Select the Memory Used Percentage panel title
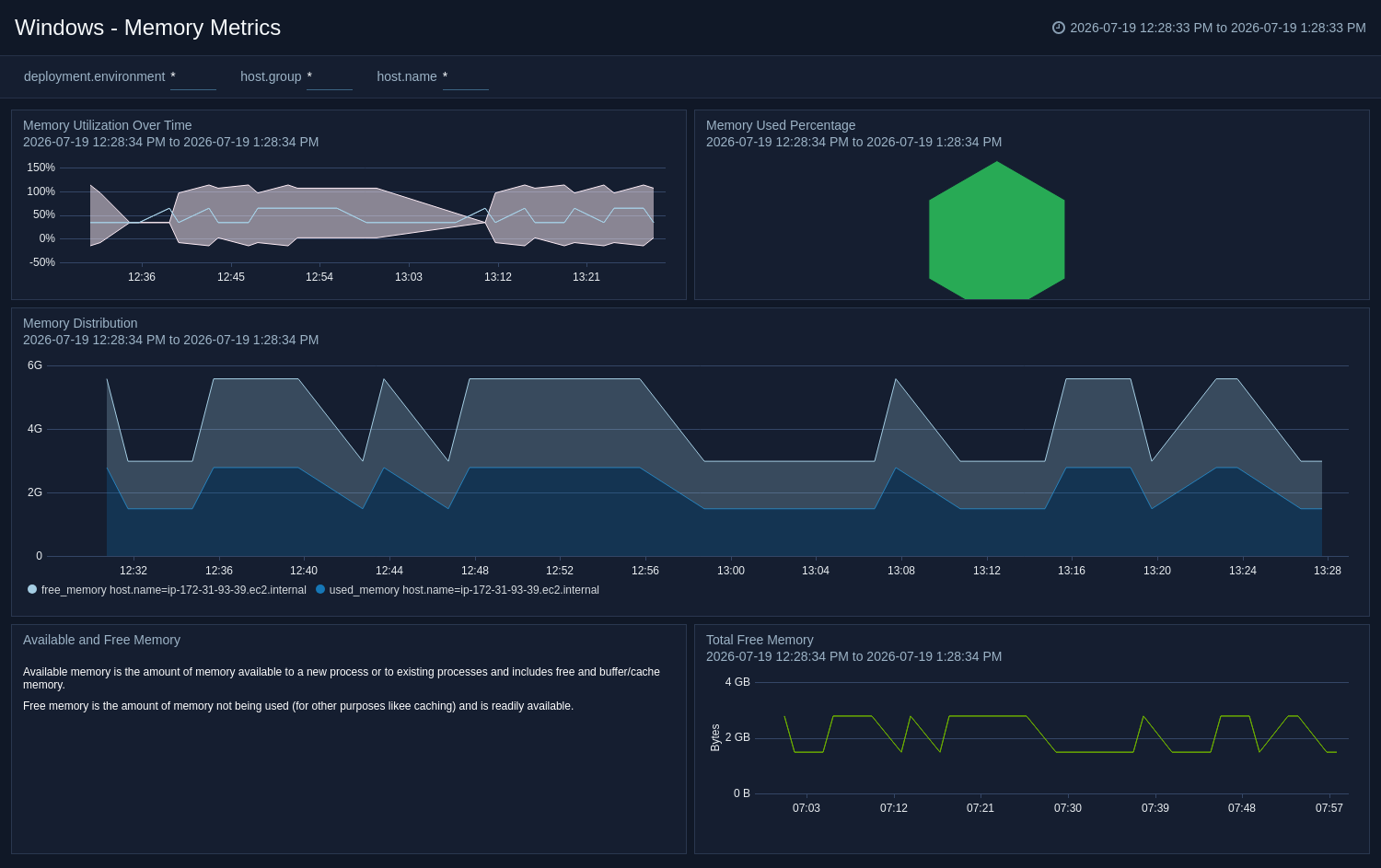Viewport: 1381px width, 868px height. pyautogui.click(x=781, y=125)
